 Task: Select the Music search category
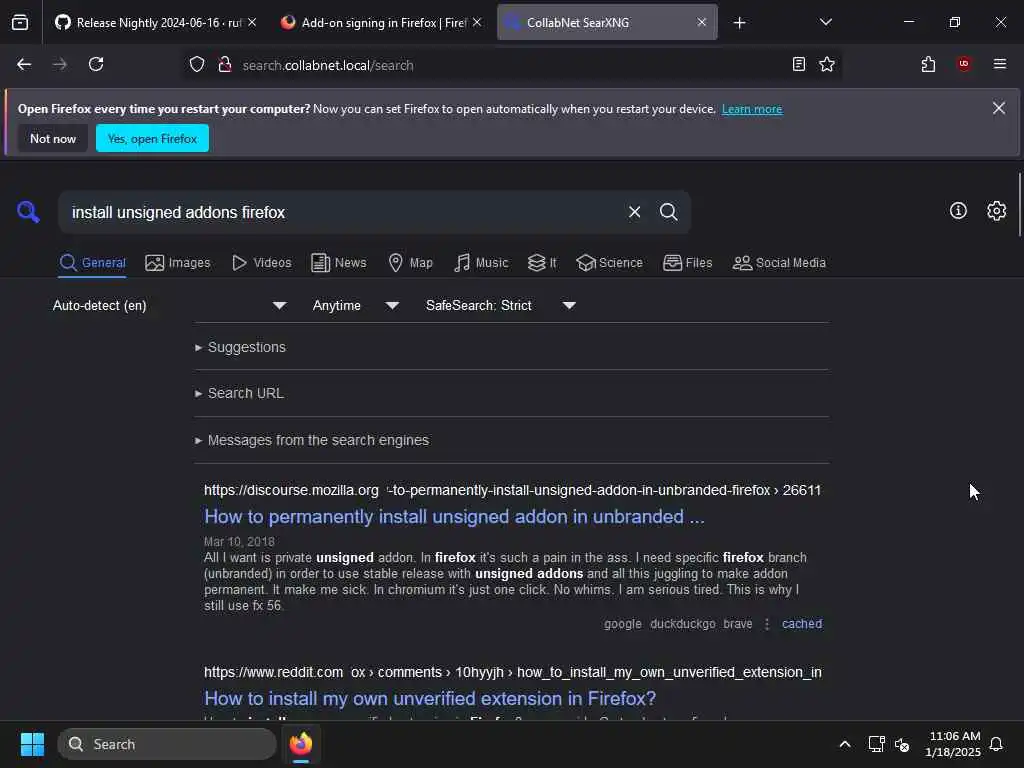[x=481, y=263]
